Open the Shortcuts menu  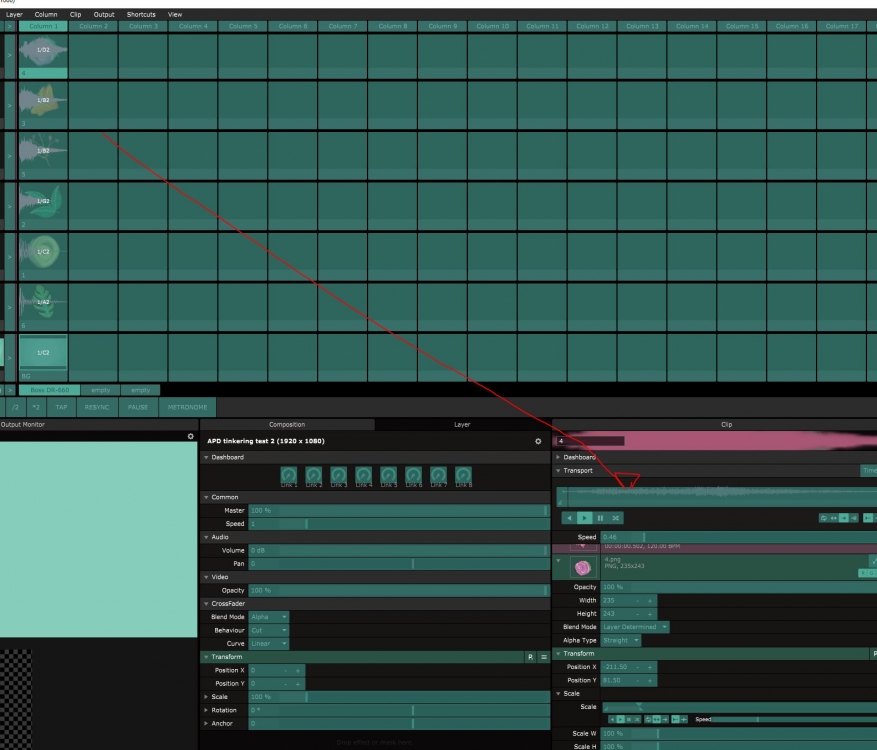pyautogui.click(x=141, y=15)
